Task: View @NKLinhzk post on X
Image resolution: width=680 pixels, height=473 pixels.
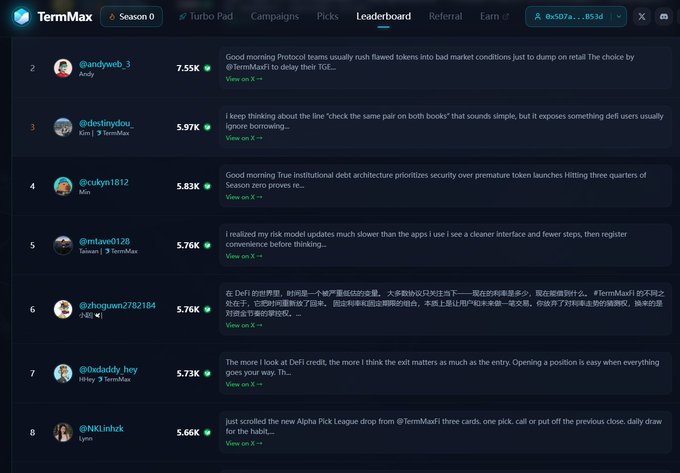Action: (x=244, y=443)
